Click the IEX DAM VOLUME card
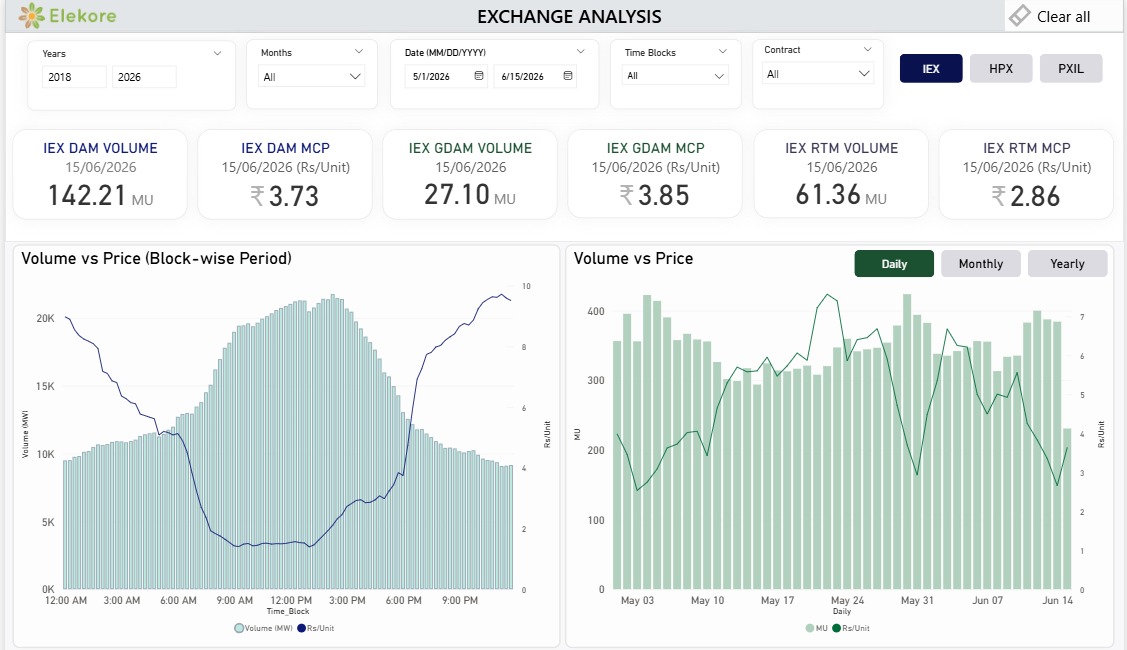This screenshot has height=650, width=1127. click(x=100, y=175)
